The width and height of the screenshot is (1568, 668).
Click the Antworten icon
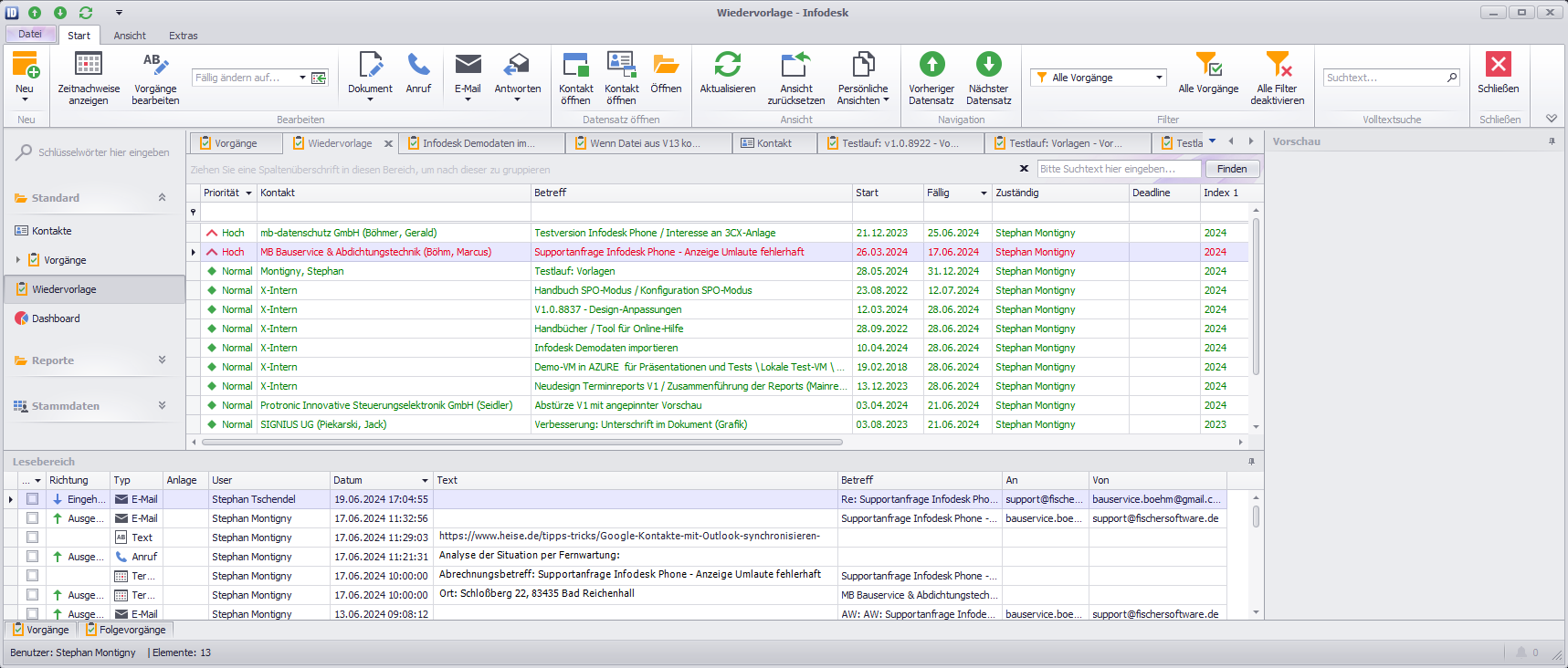click(517, 64)
